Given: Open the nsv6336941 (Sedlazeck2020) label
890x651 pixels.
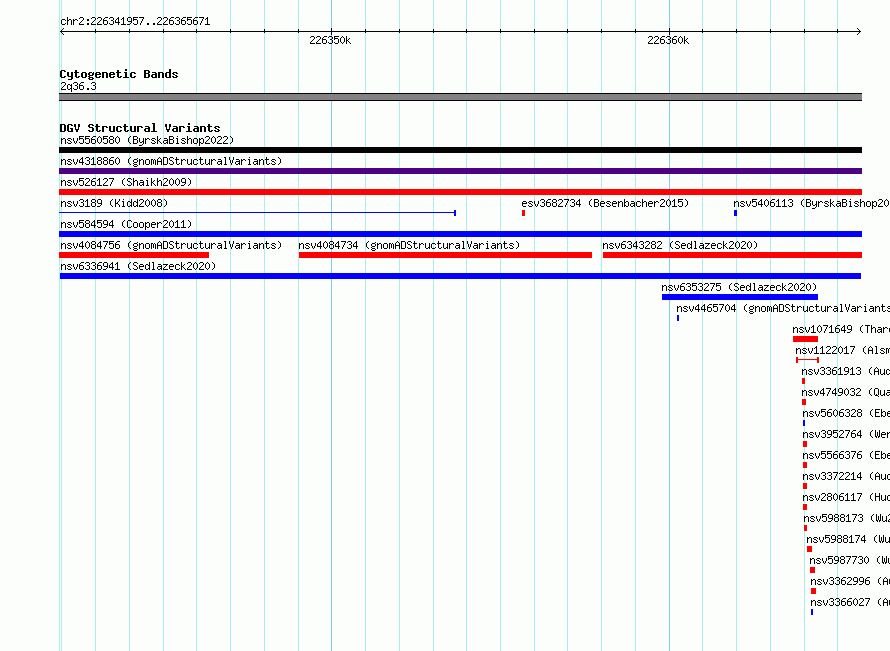Looking at the screenshot, I should (138, 266).
